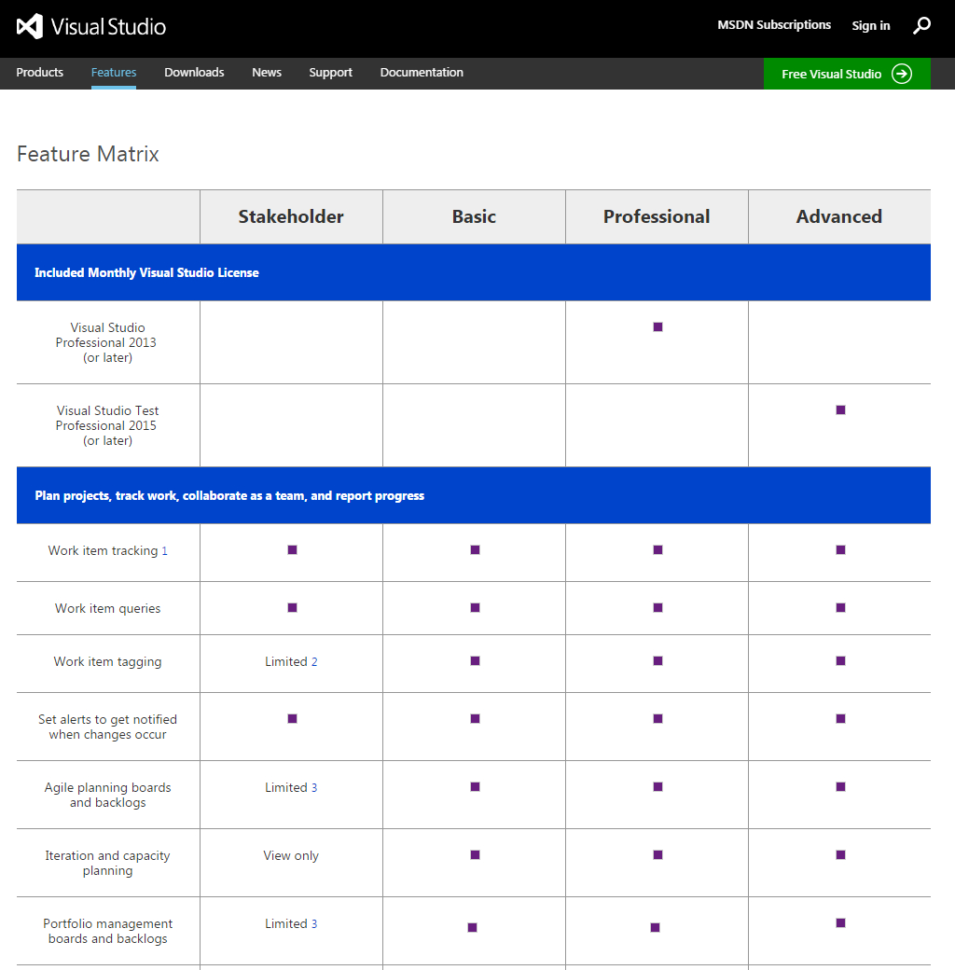Open MSDN Subscriptions

(x=773, y=25)
